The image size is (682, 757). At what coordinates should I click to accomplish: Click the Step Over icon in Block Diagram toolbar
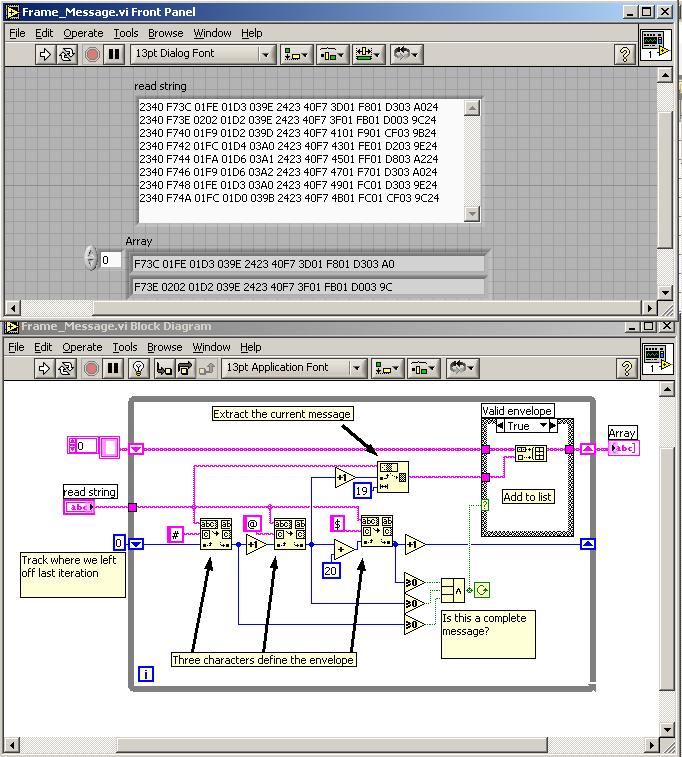(186, 368)
